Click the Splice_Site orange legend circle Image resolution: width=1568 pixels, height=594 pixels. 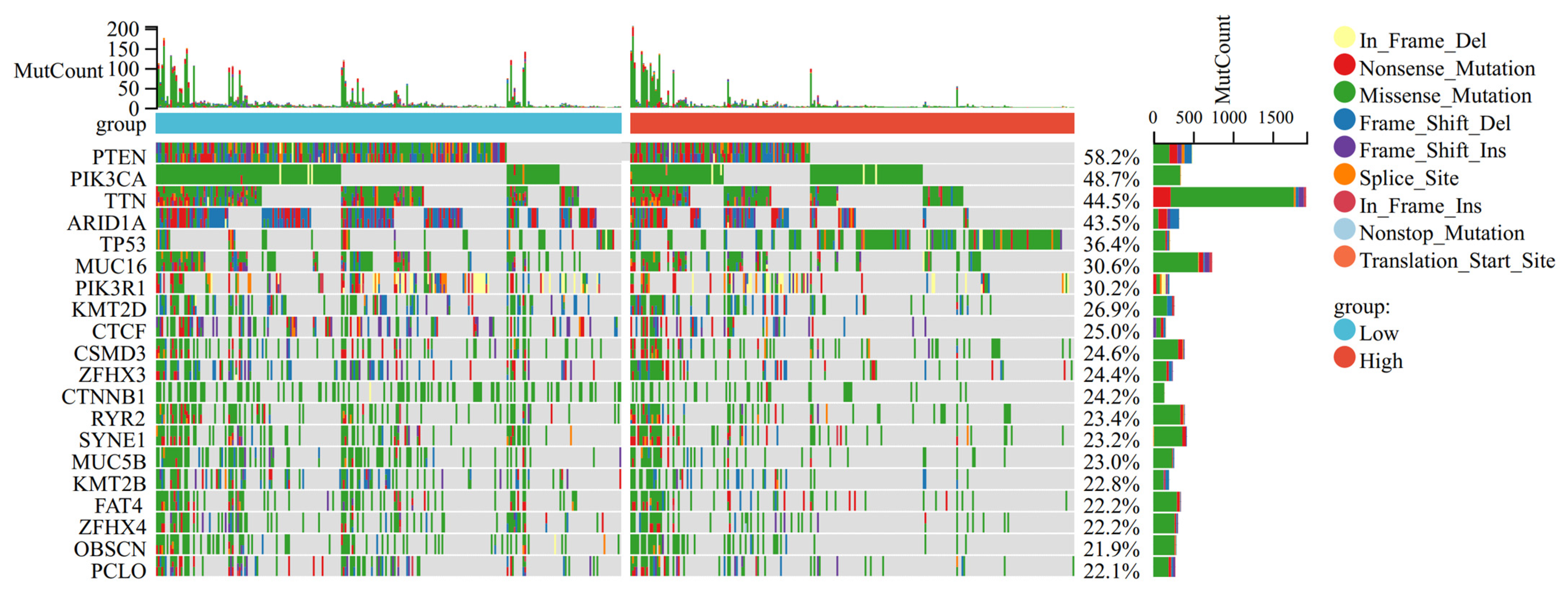point(1344,175)
